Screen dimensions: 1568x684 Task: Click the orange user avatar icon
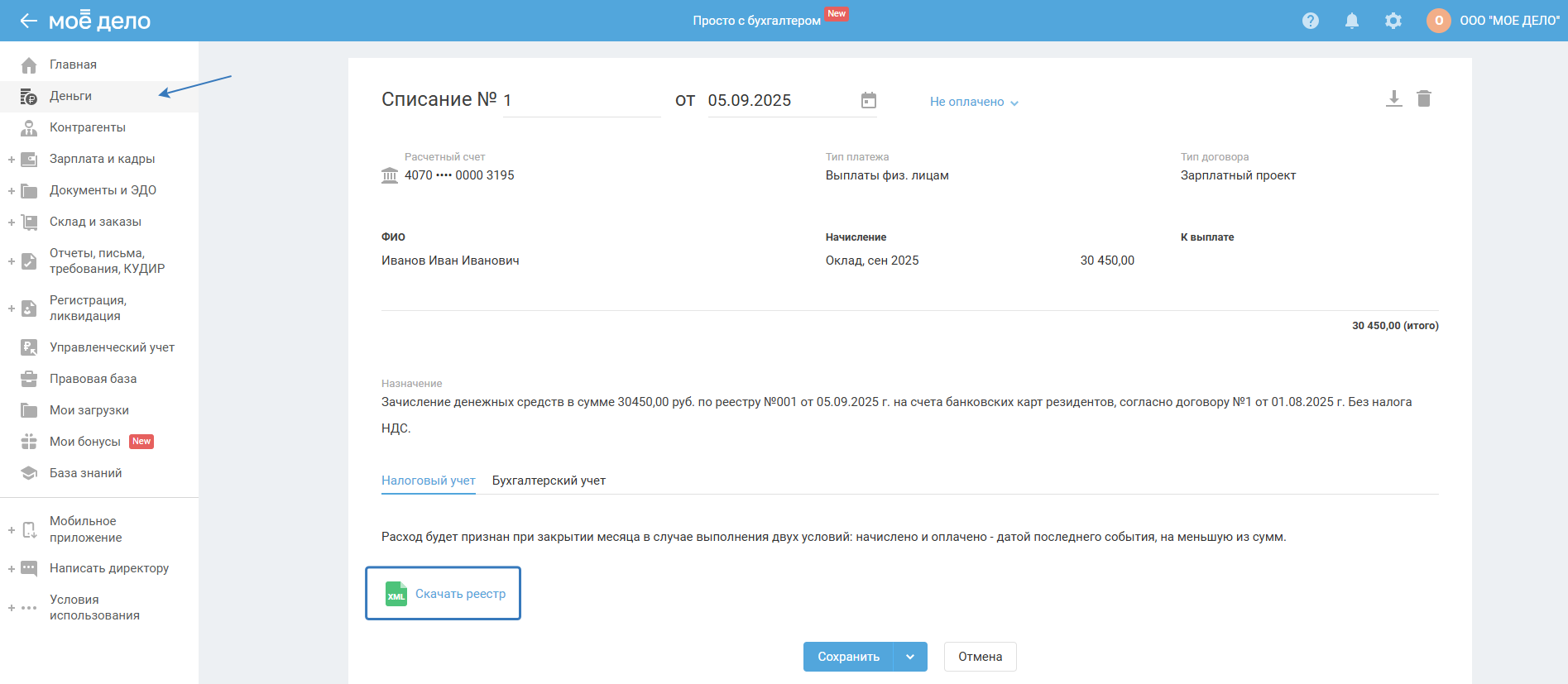coord(1439,21)
